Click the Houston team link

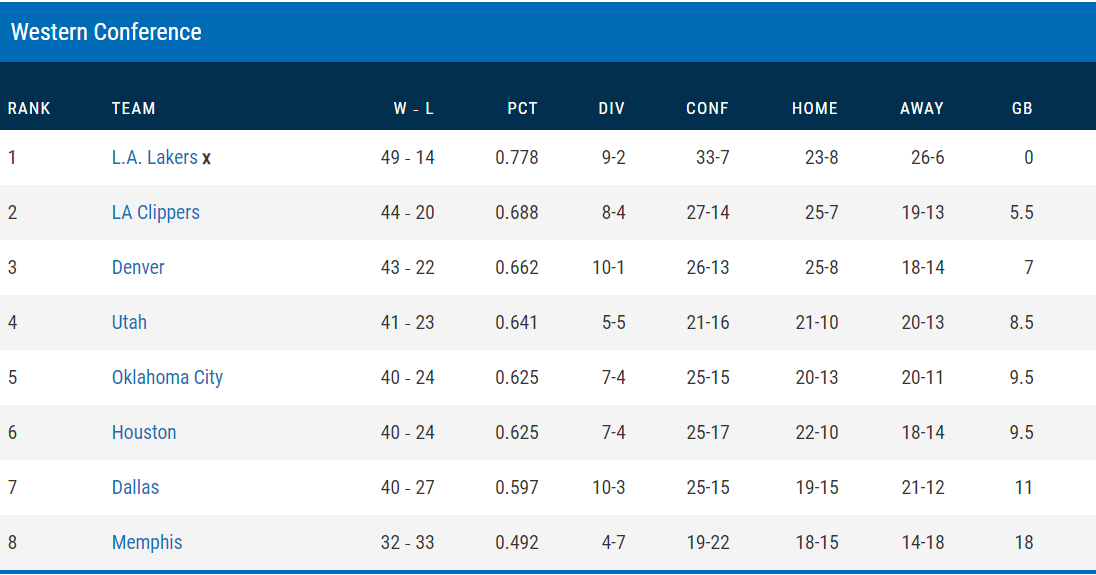tap(144, 432)
